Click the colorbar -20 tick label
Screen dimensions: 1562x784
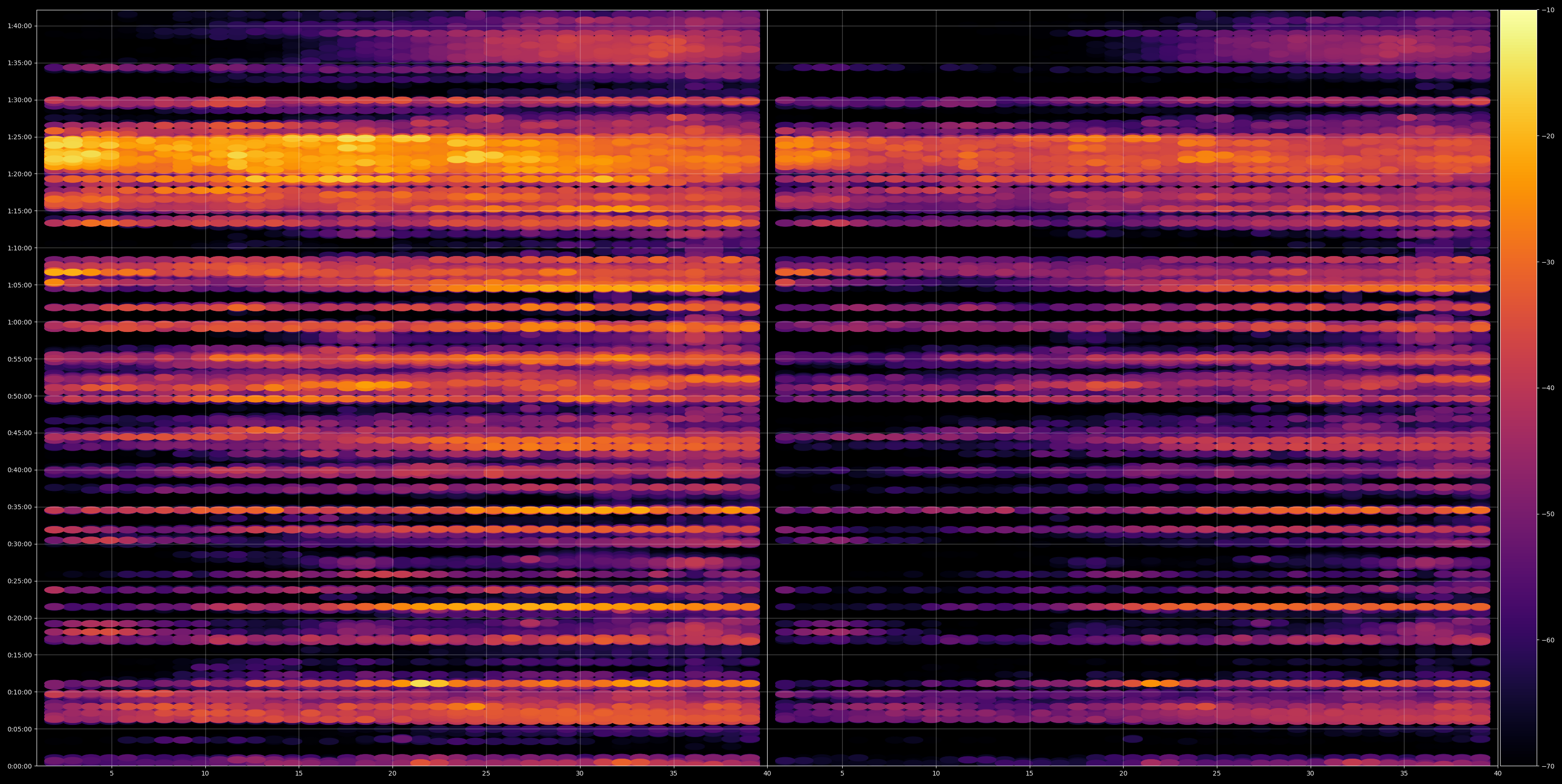1548,136
